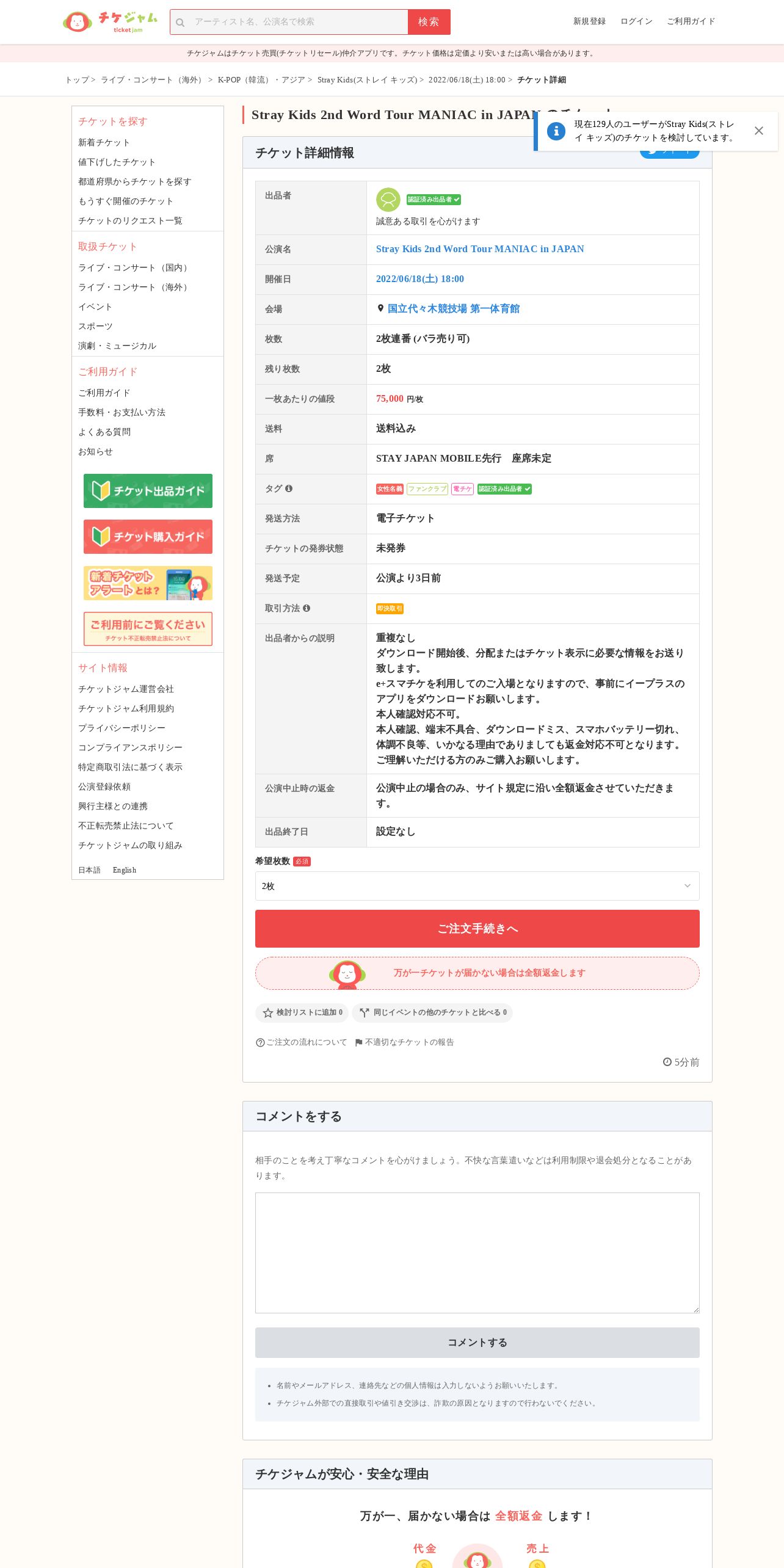Switch language to English
This screenshot has width=784, height=1568.
tap(125, 870)
